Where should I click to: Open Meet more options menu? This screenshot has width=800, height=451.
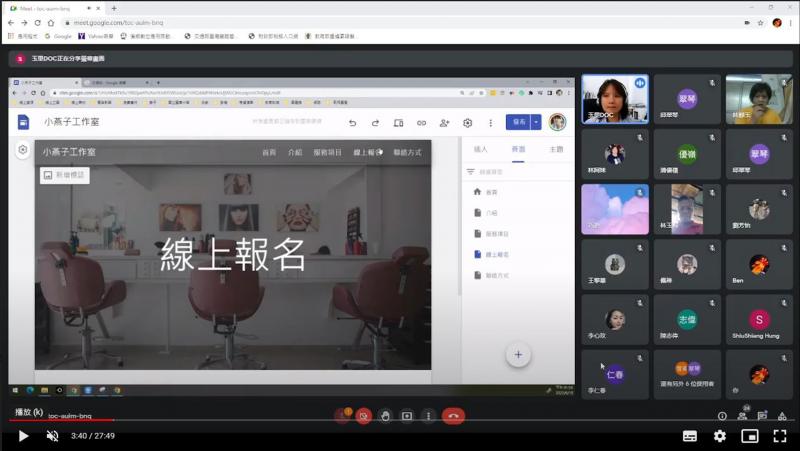click(x=428, y=416)
